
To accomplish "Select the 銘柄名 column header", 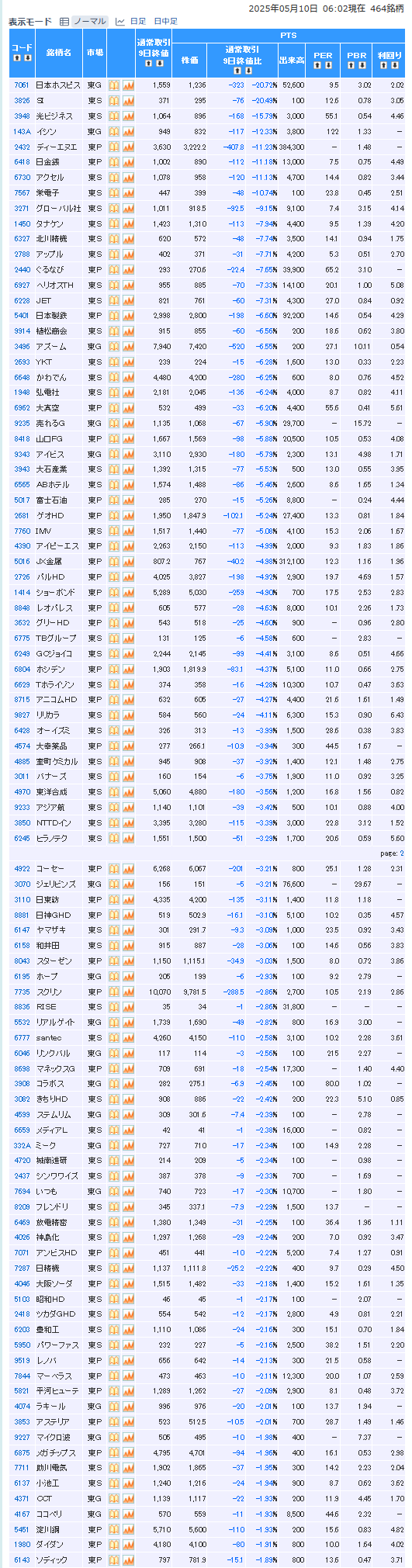I will [58, 52].
